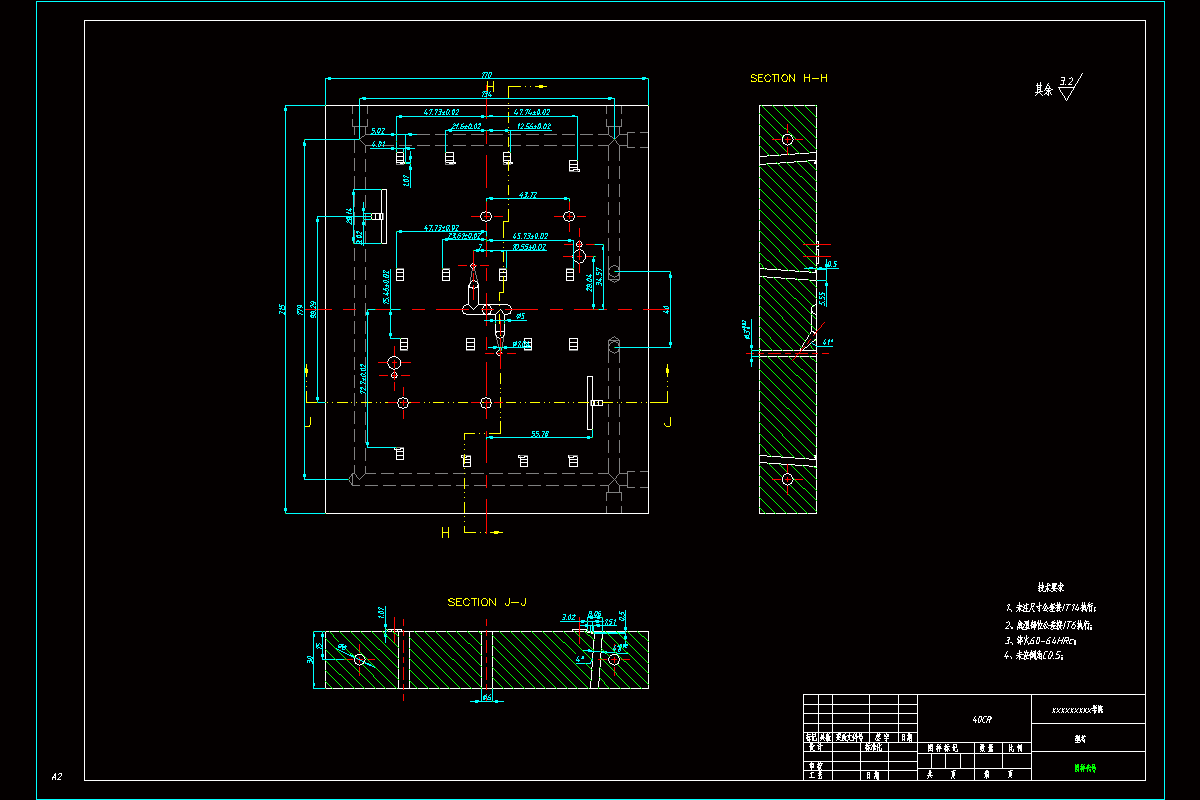Click the left-hand yellow 'J' section label
1200x800 pixels.
click(309, 422)
